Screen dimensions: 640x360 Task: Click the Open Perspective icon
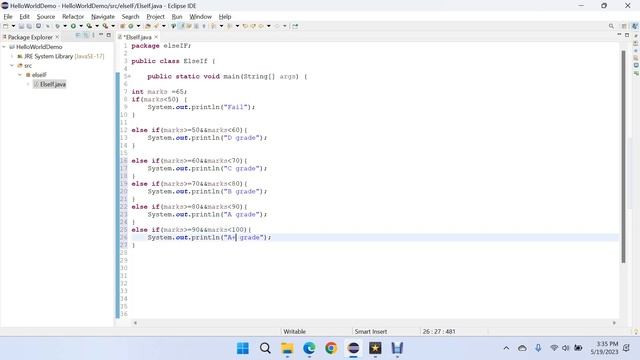624,26
